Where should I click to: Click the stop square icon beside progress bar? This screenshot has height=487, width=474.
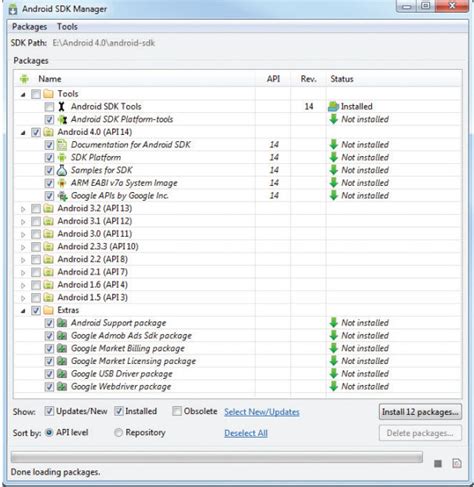(438, 464)
